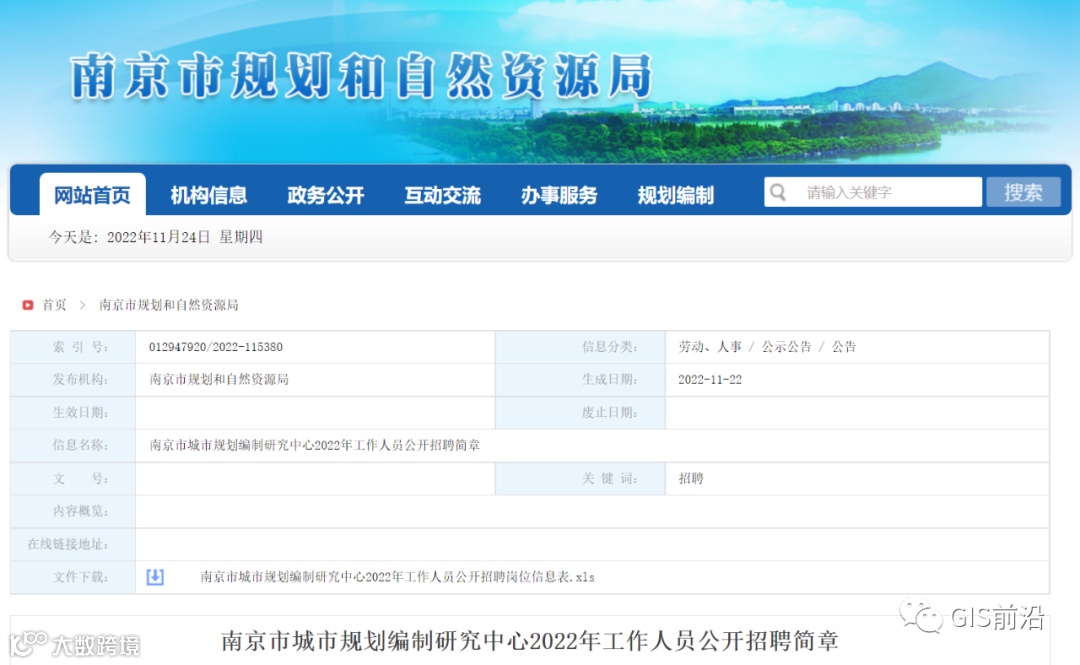Open the 政务公开 menu

click(x=325, y=196)
